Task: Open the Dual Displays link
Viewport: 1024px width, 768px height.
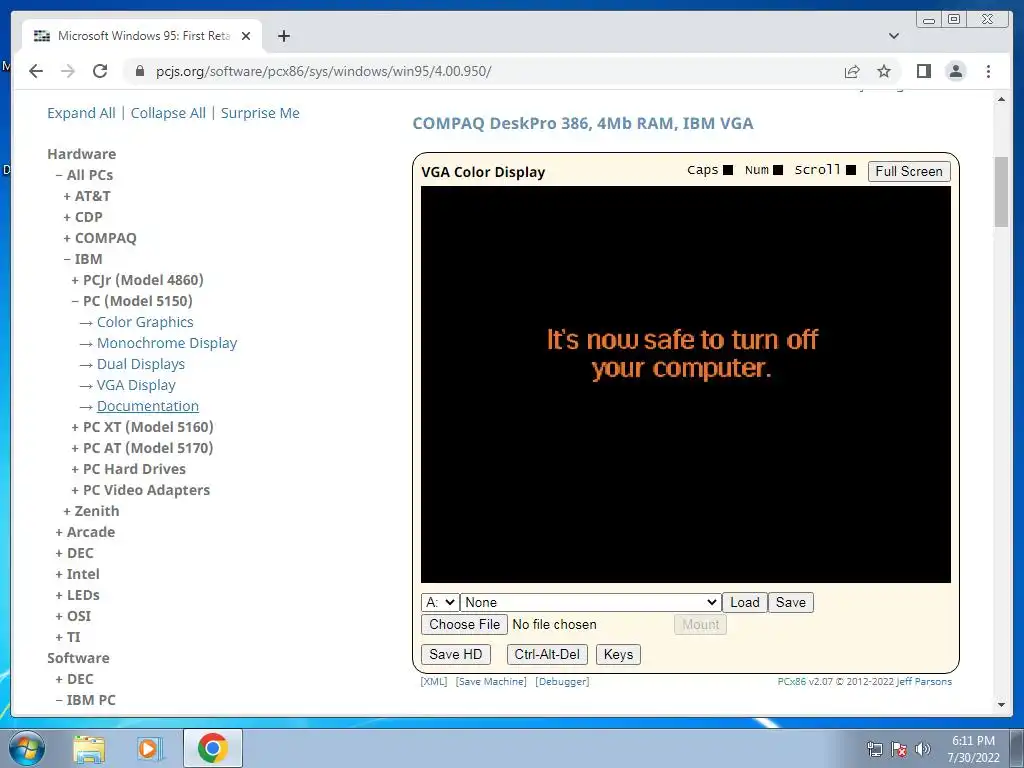Action: pos(140,364)
